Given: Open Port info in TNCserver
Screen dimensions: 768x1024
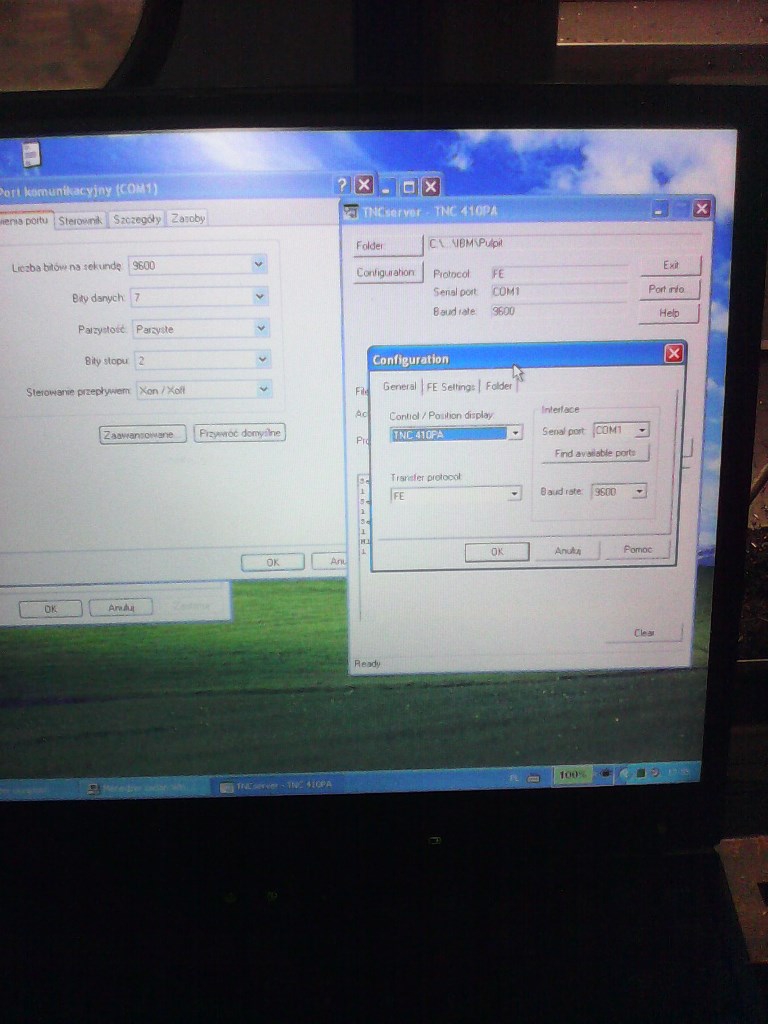Looking at the screenshot, I should click(x=667, y=289).
